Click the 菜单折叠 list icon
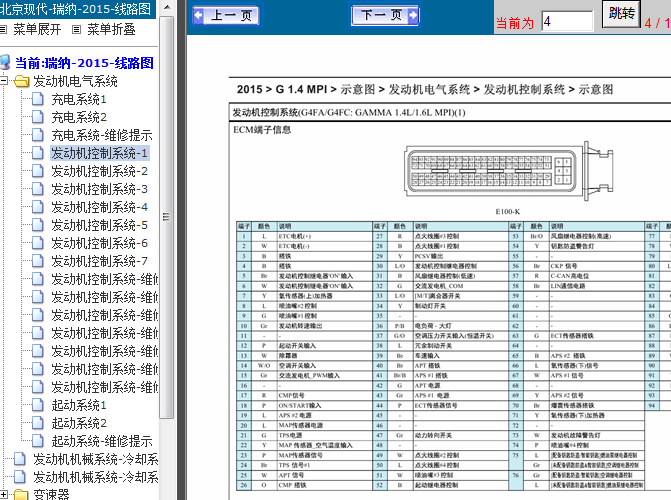Image resolution: width=671 pixels, height=500 pixels. pos(77,30)
